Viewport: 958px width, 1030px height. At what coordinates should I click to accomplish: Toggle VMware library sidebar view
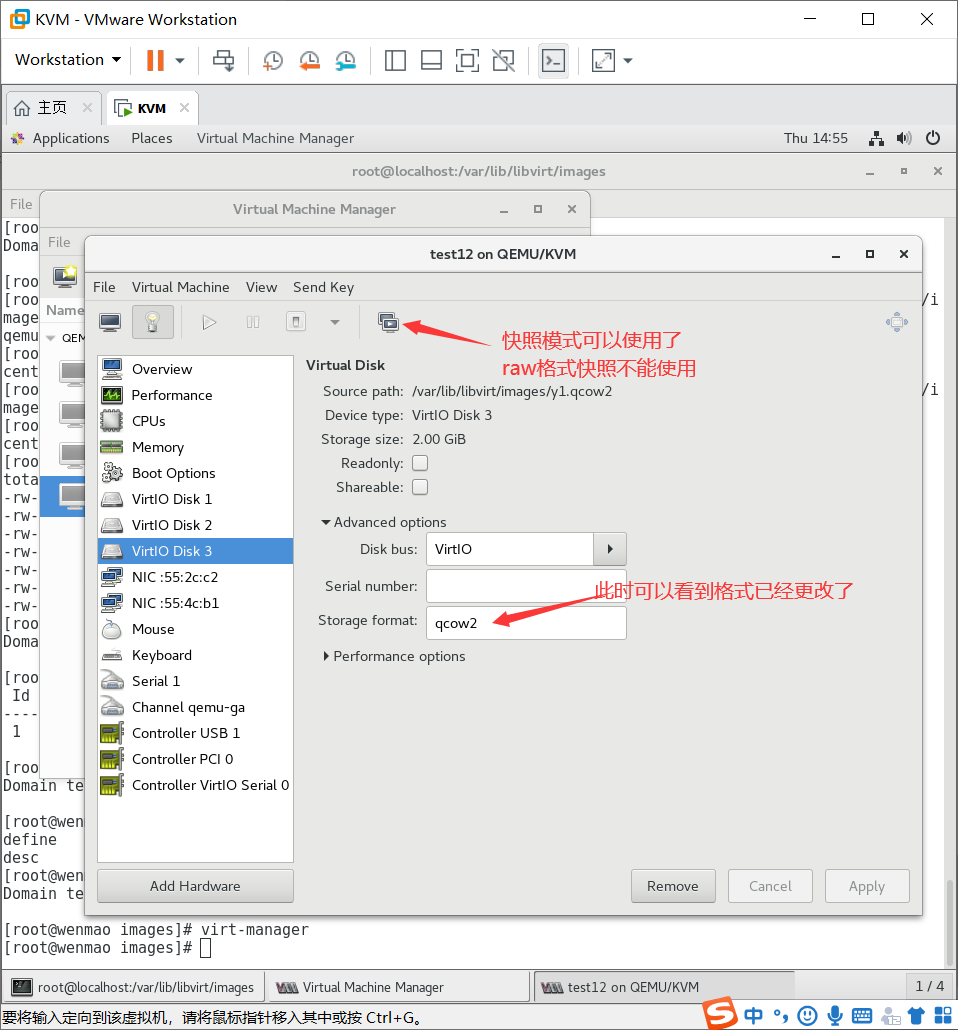[395, 60]
